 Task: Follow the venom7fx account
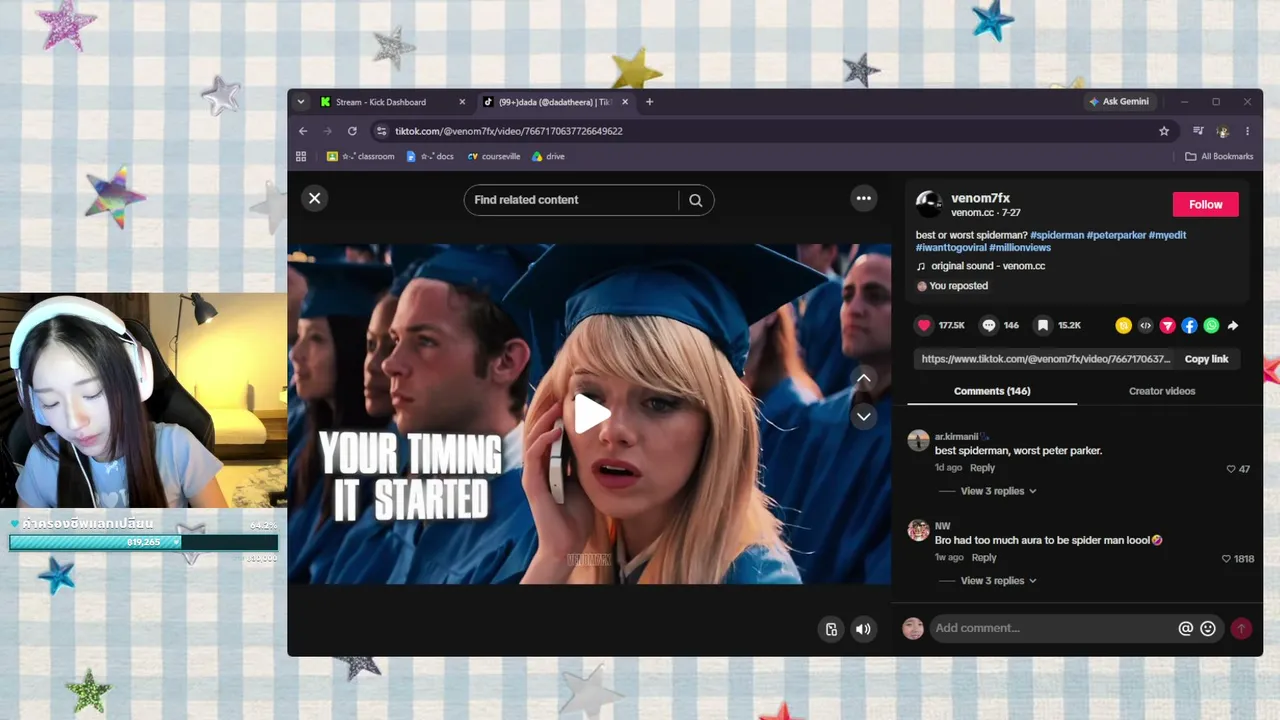click(x=1205, y=204)
